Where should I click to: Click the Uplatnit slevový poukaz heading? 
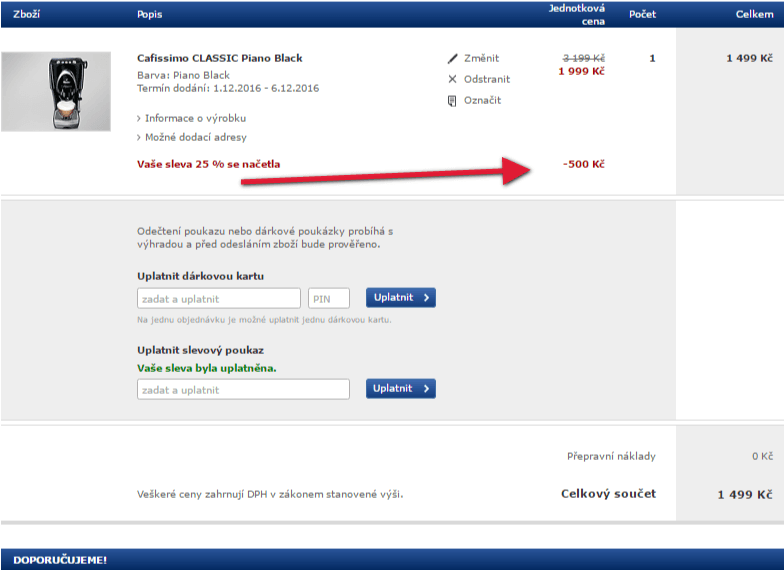[x=200, y=350]
